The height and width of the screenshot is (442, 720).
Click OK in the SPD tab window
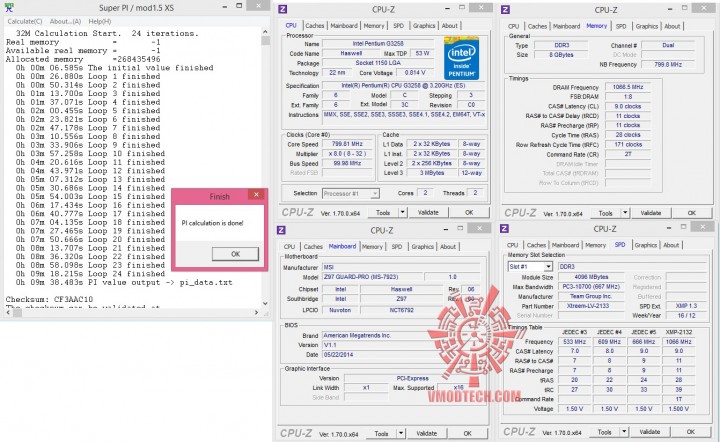(690, 432)
